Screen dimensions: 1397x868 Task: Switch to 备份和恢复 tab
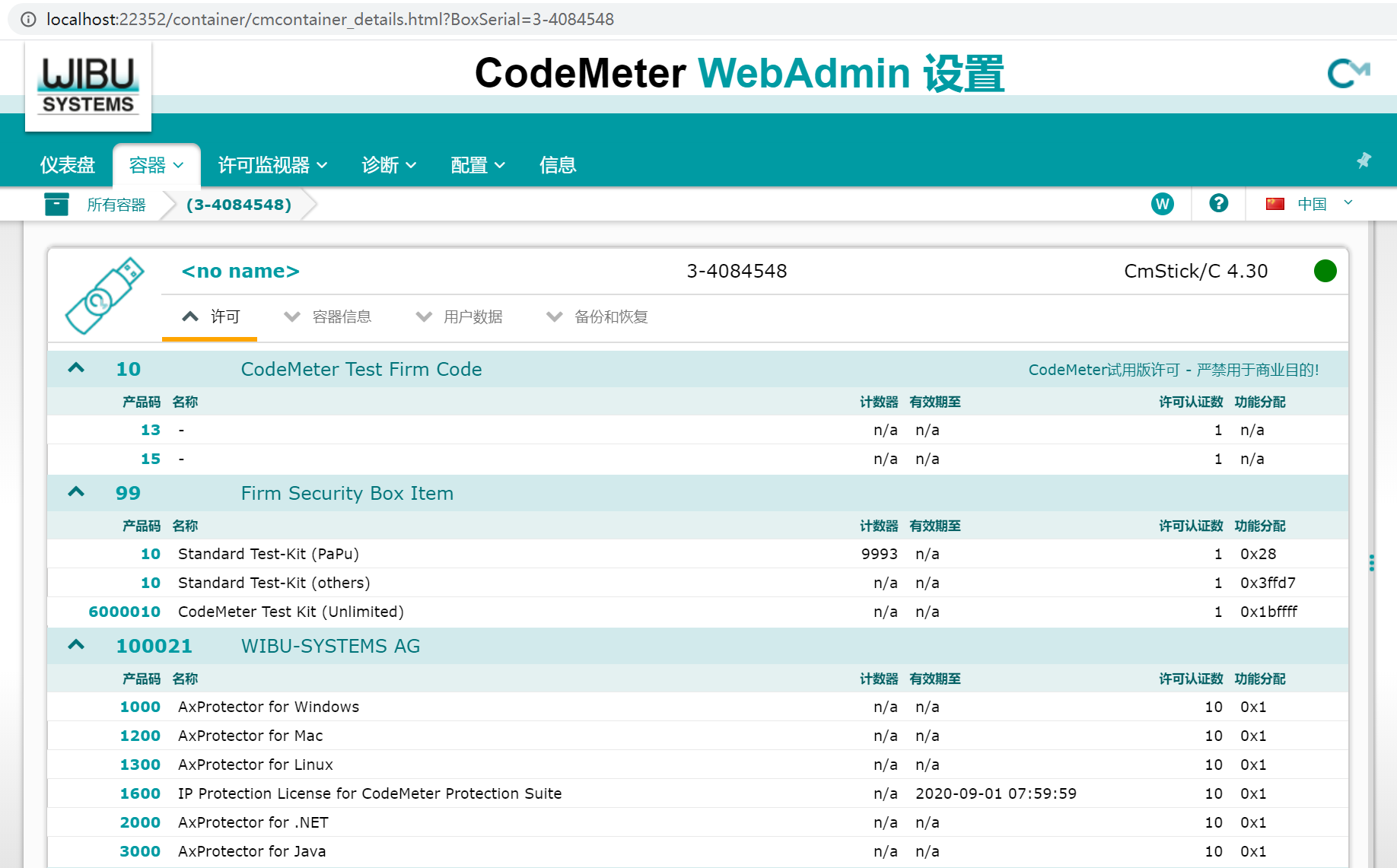coord(597,316)
